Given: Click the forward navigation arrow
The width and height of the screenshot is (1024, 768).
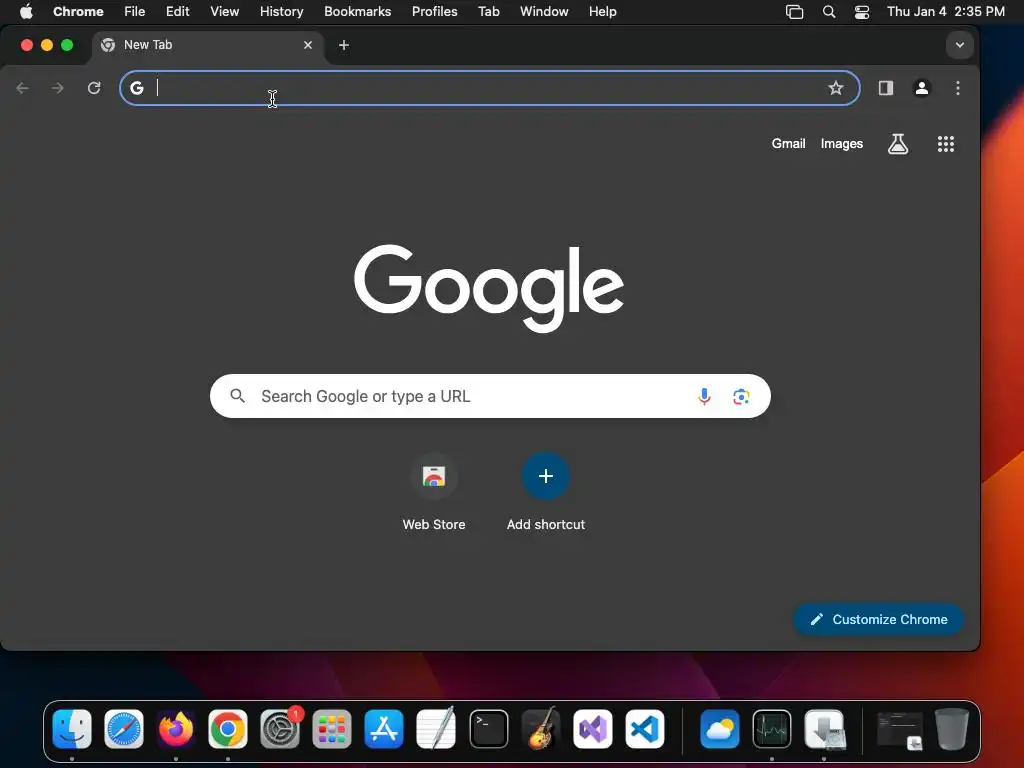Looking at the screenshot, I should [58, 88].
